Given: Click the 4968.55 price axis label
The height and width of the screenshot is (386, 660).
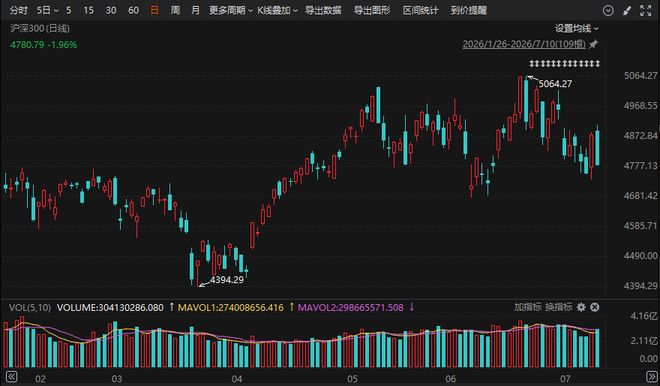Looking at the screenshot, I should (640, 106).
